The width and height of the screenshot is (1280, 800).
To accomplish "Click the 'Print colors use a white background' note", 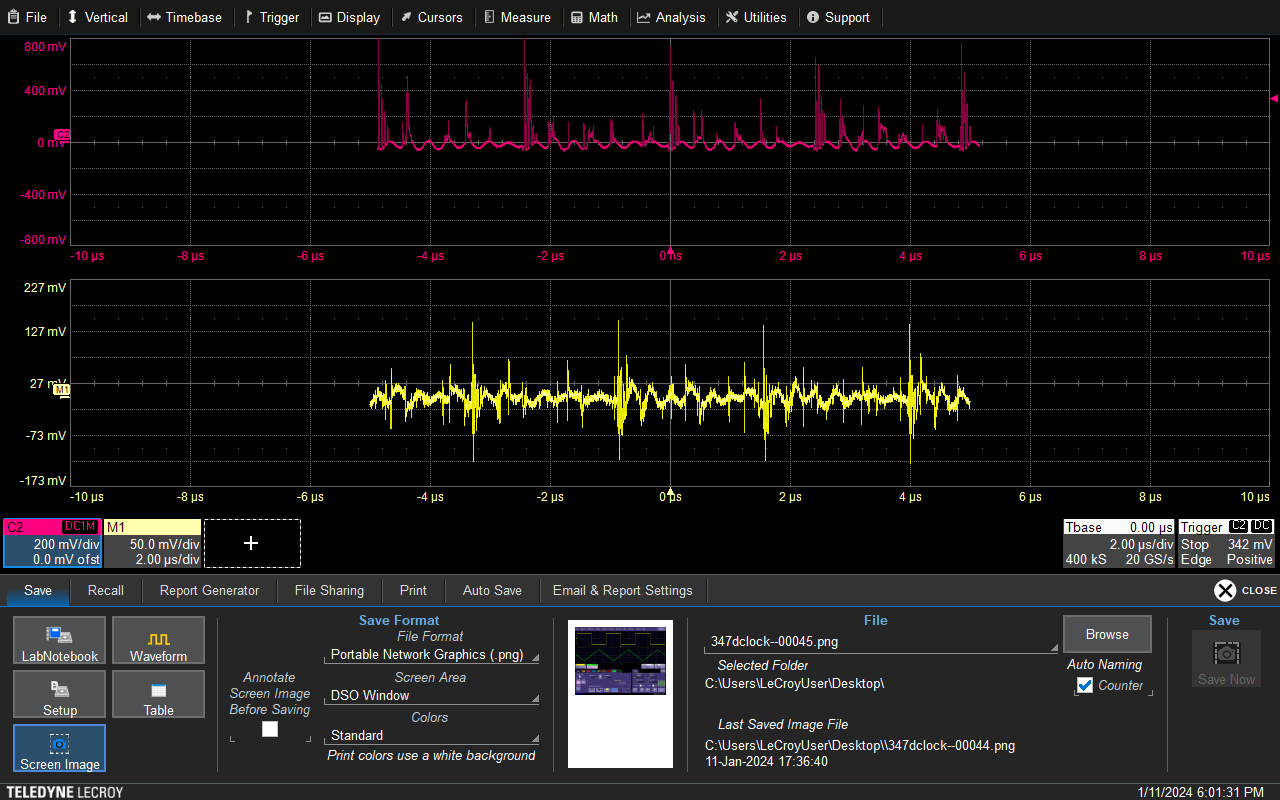I will (x=432, y=755).
